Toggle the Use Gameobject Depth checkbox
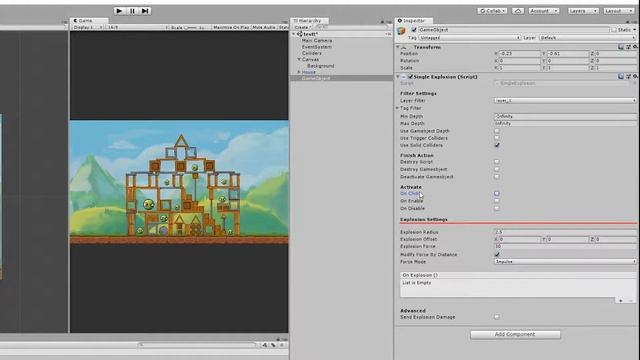 tap(497, 131)
